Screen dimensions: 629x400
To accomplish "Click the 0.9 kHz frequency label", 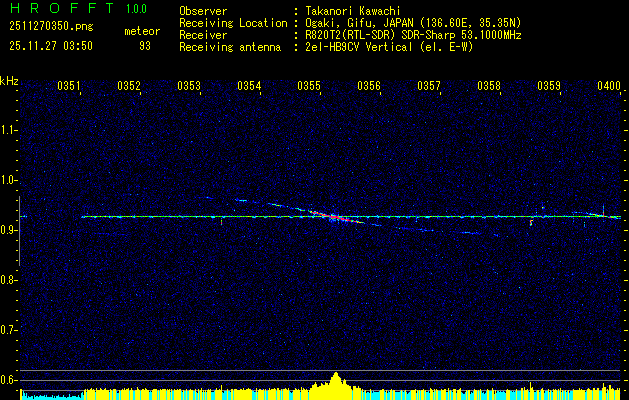I will pos(8,230).
